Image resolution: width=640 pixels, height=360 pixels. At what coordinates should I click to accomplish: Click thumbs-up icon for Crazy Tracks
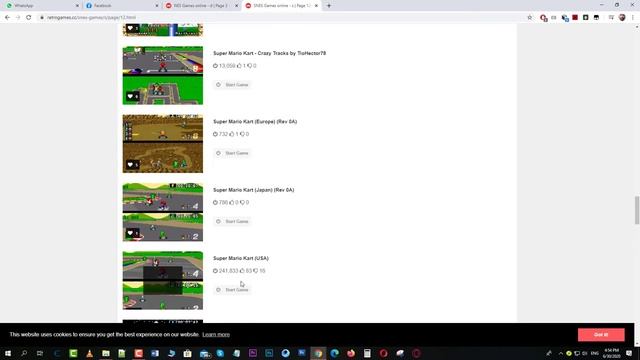coord(239,66)
